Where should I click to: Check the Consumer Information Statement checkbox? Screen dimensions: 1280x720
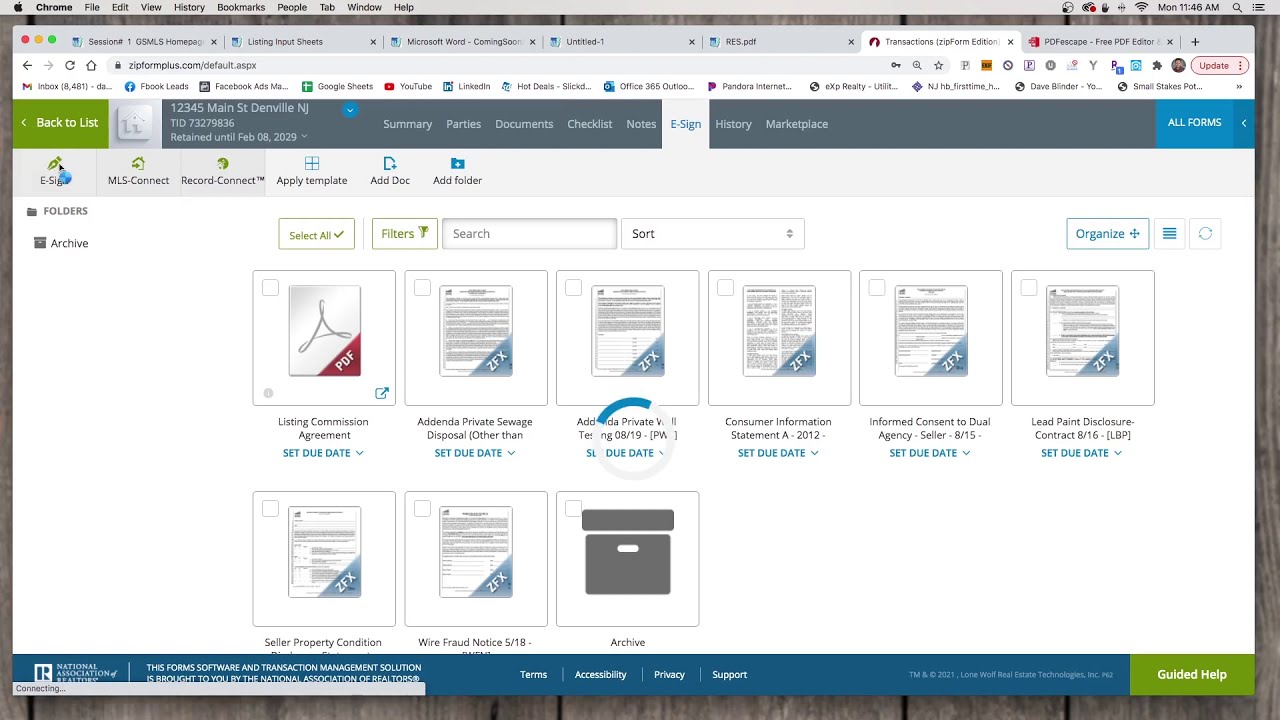(725, 288)
